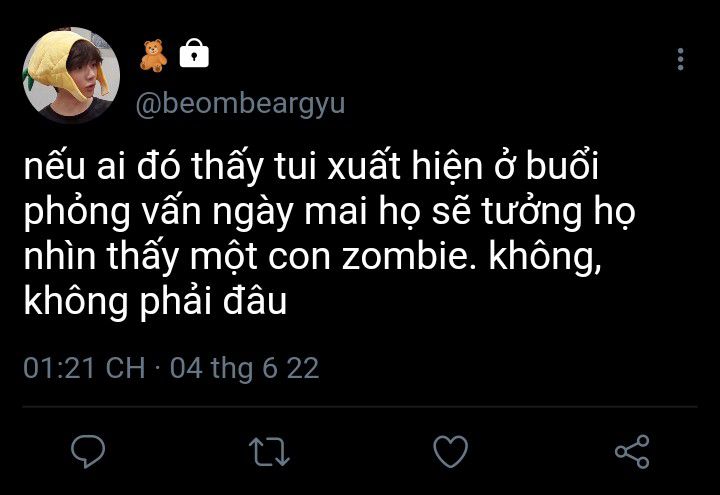Image resolution: width=720 pixels, height=495 pixels.
Task: Click the word tưởng in second line
Action: [532, 213]
